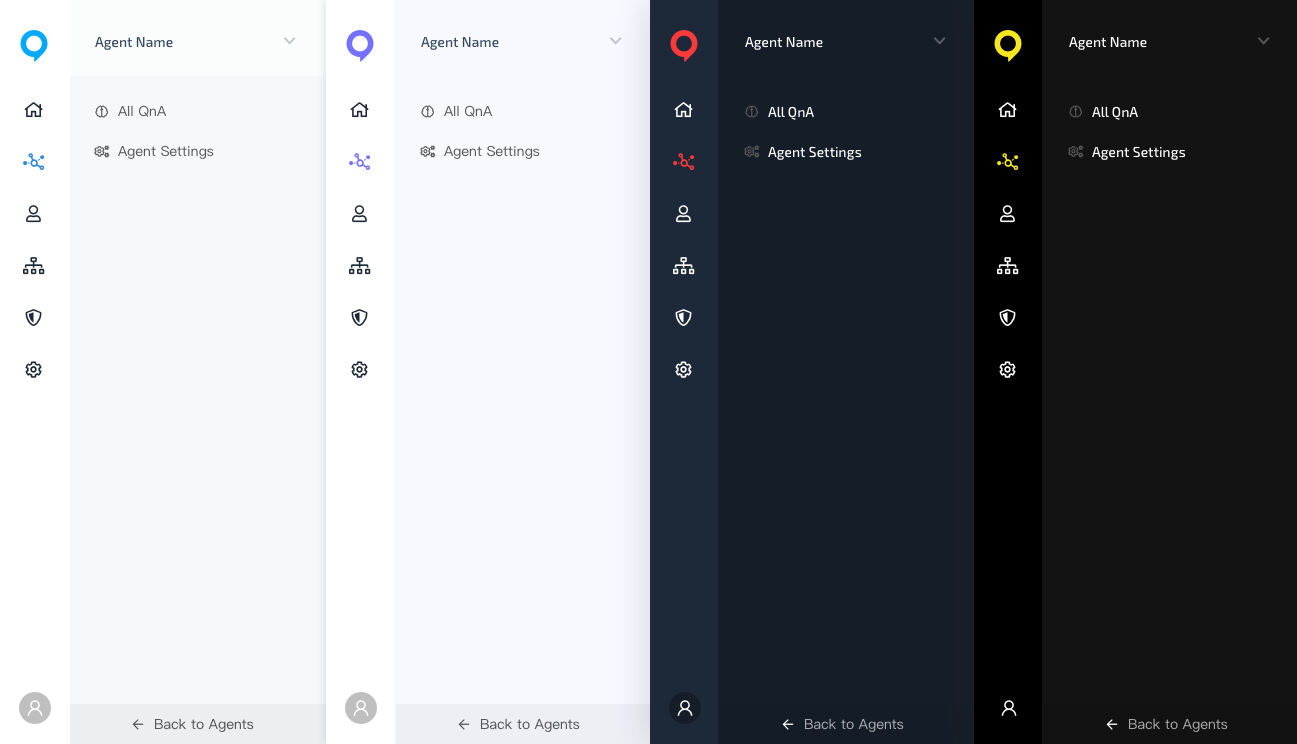Click the org hierarchy icon in yellow-theme sidebar

tap(1008, 266)
